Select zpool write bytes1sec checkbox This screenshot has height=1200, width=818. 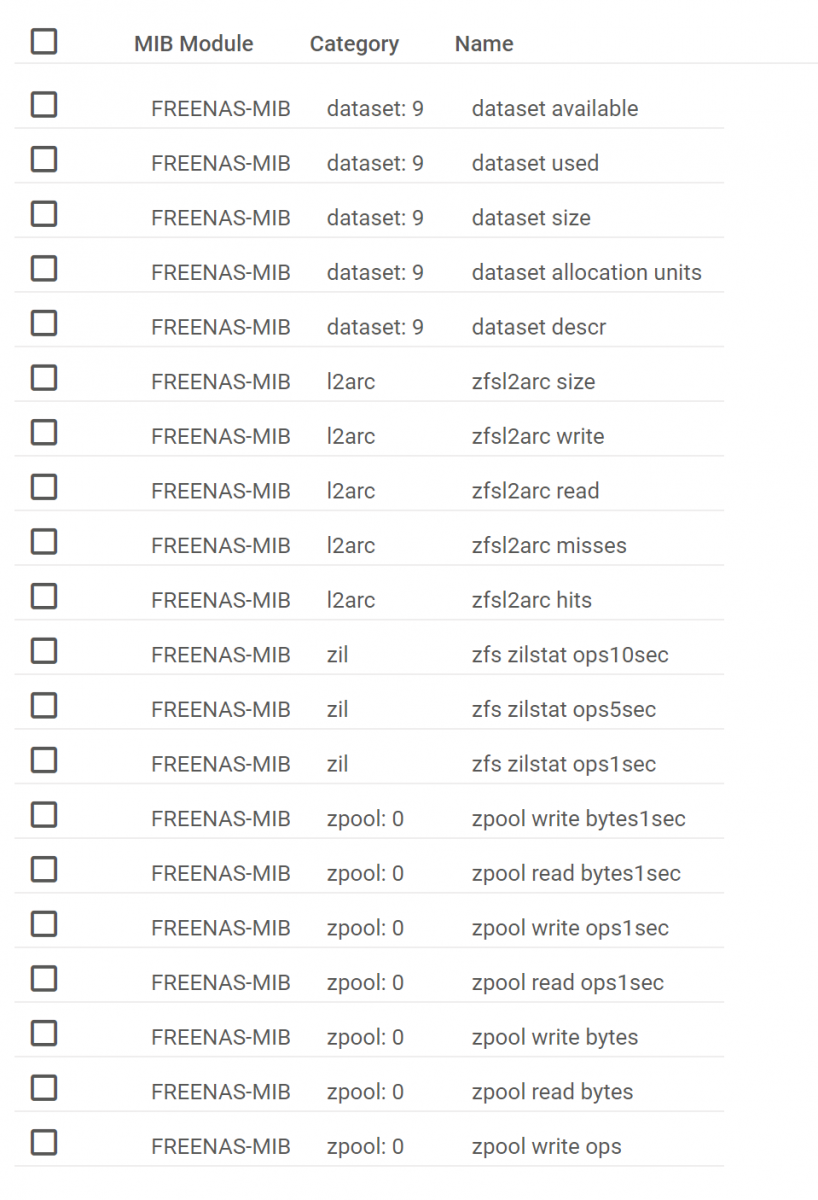[44, 815]
